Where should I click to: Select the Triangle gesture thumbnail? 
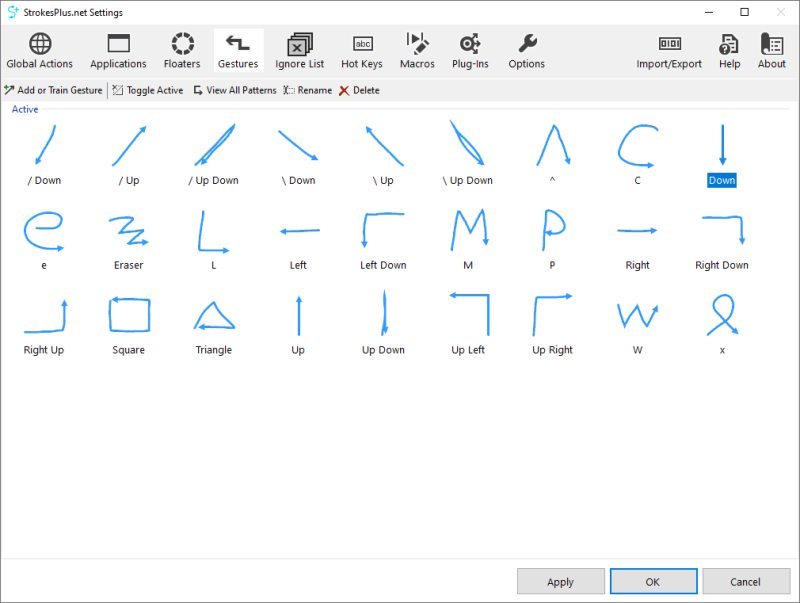coord(213,317)
